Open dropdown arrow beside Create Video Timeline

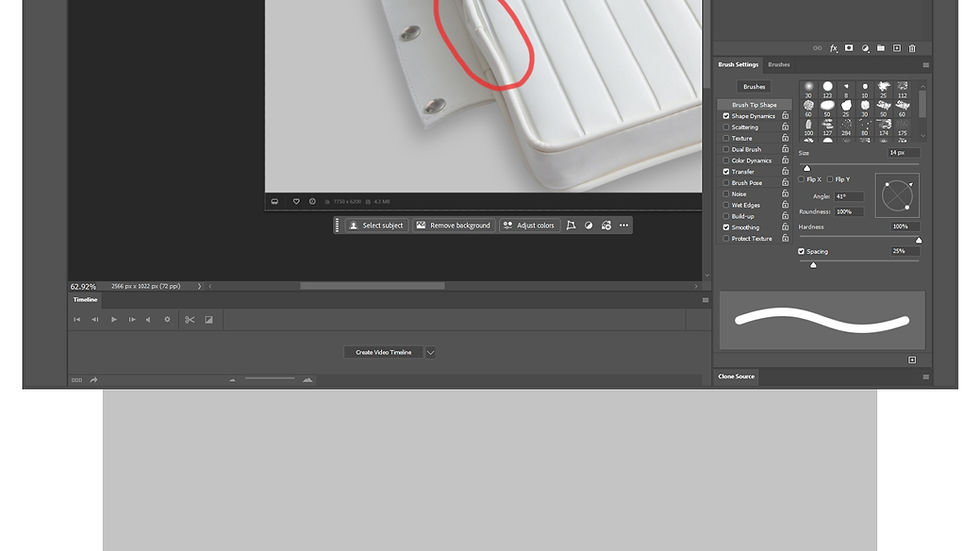click(x=431, y=352)
